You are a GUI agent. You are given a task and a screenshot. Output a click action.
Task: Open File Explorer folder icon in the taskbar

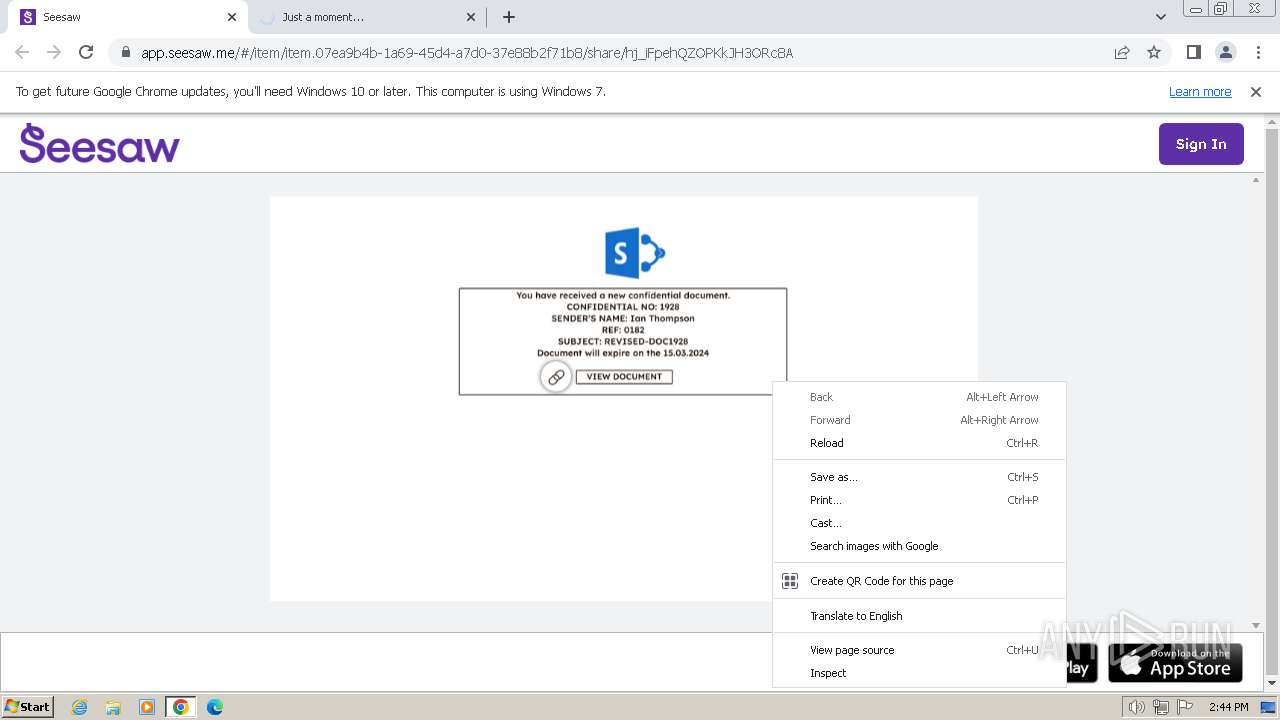(113, 707)
